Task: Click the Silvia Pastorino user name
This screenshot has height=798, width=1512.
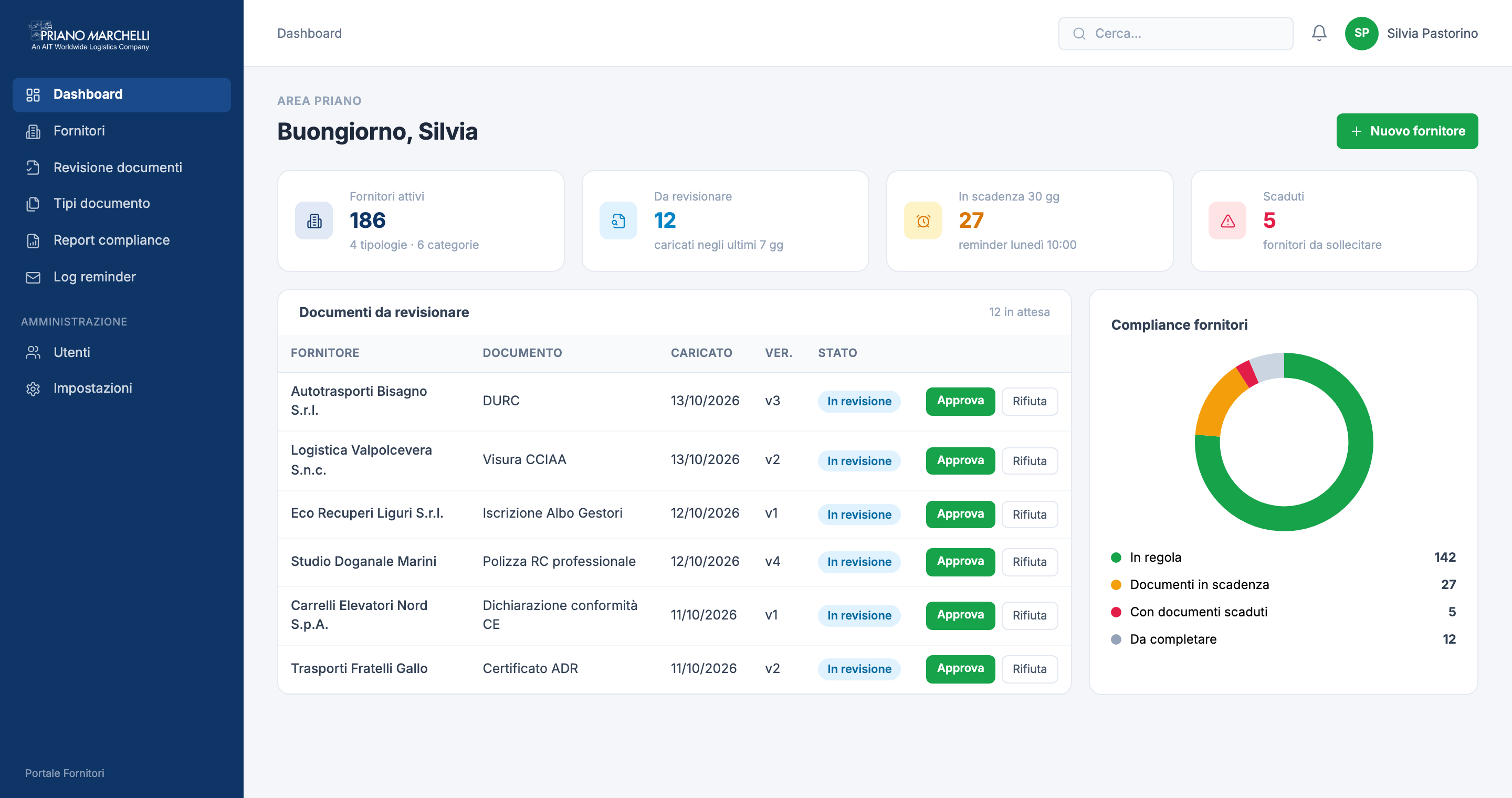Action: click(x=1432, y=34)
